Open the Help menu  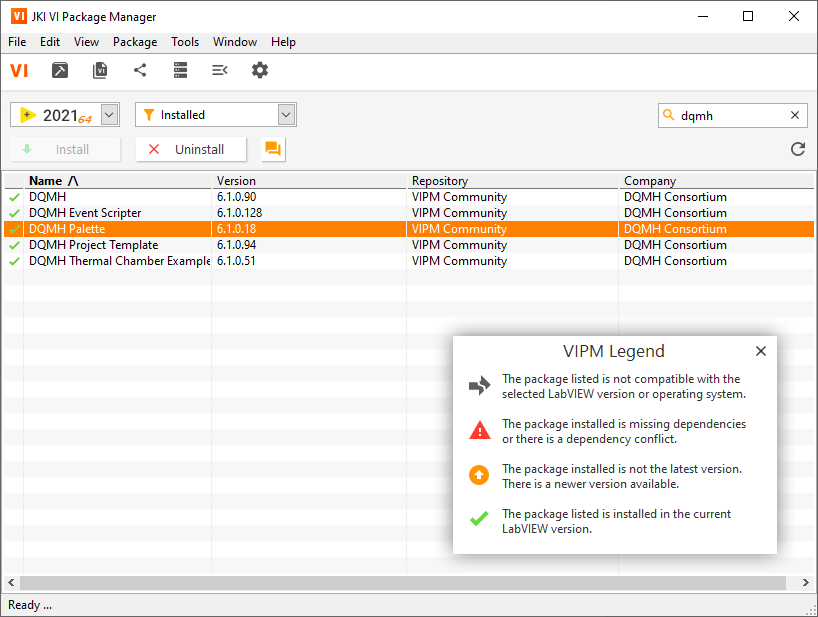pyautogui.click(x=283, y=42)
